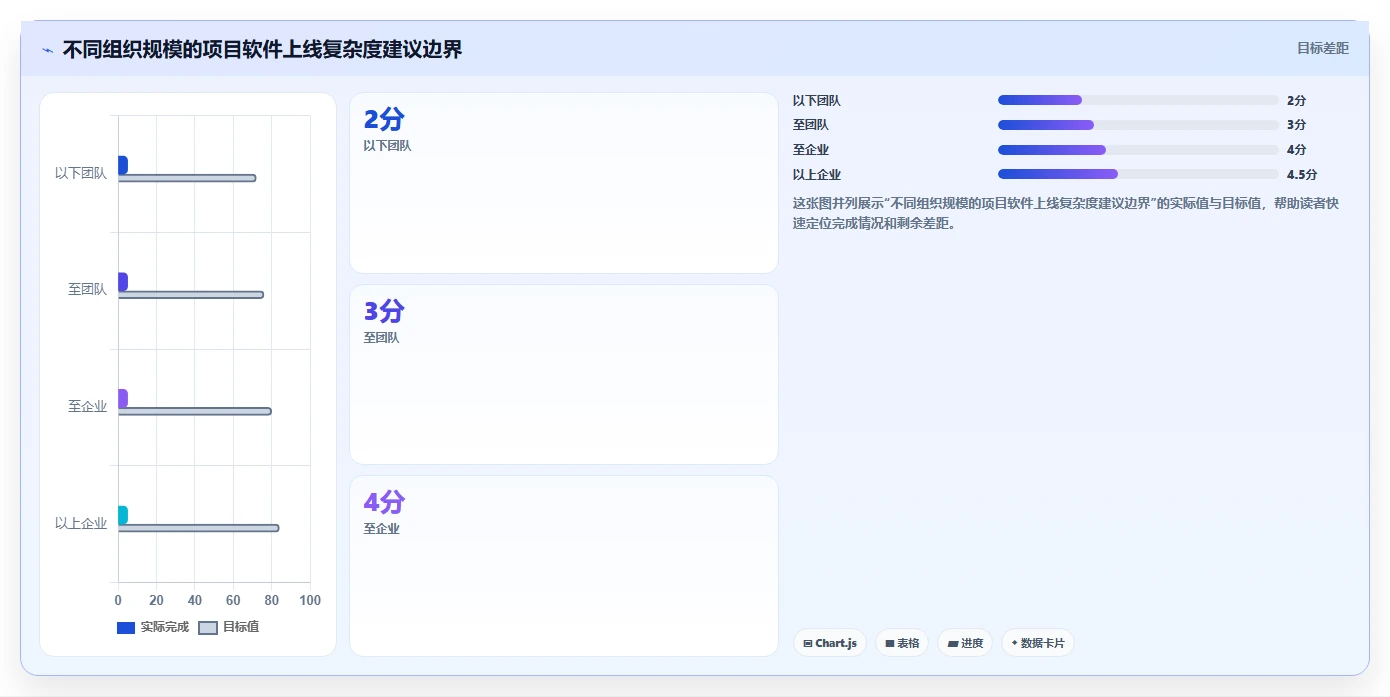Click the gray target bar for 至团队 in chart
The height and width of the screenshot is (697, 1390).
pos(191,295)
